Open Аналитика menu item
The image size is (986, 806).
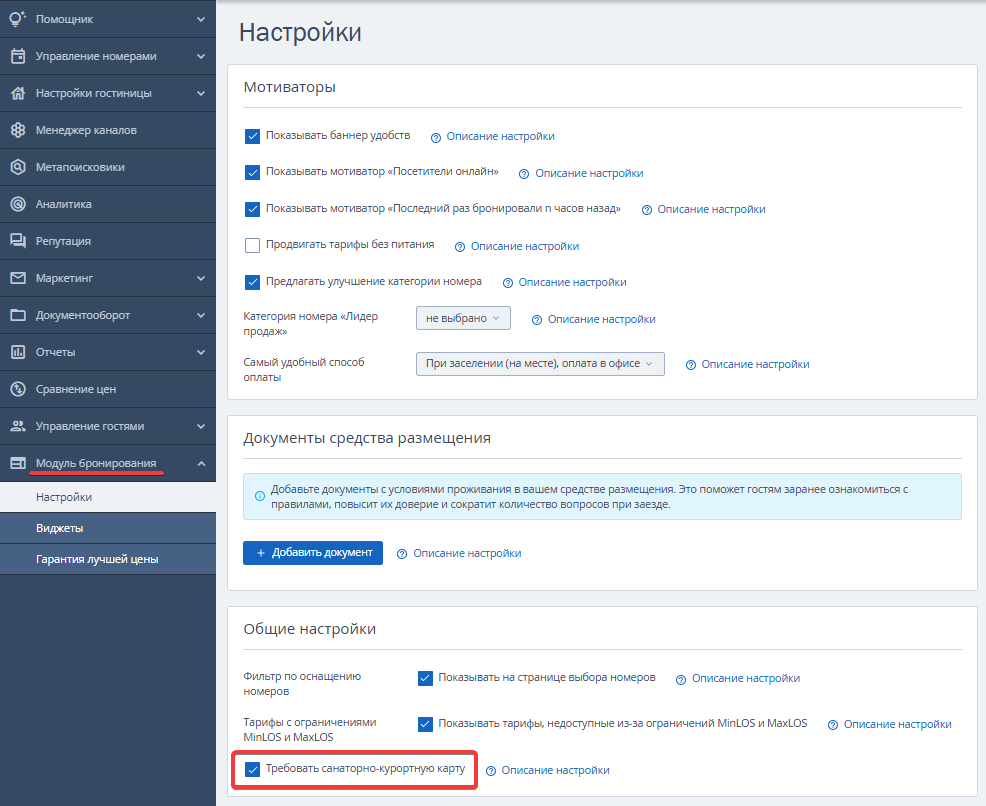(x=108, y=204)
